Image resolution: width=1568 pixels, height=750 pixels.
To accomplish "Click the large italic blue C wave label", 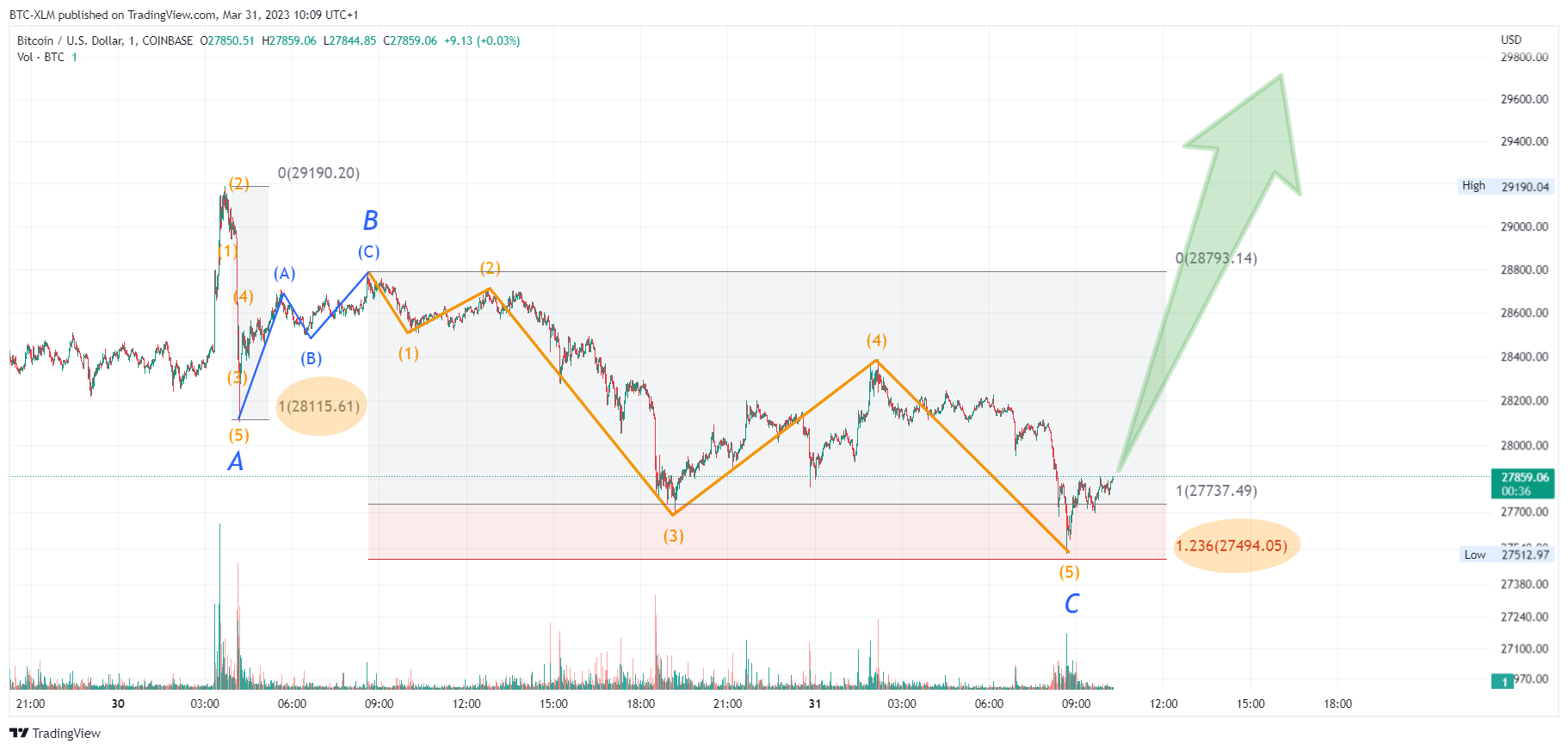I will click(1071, 604).
